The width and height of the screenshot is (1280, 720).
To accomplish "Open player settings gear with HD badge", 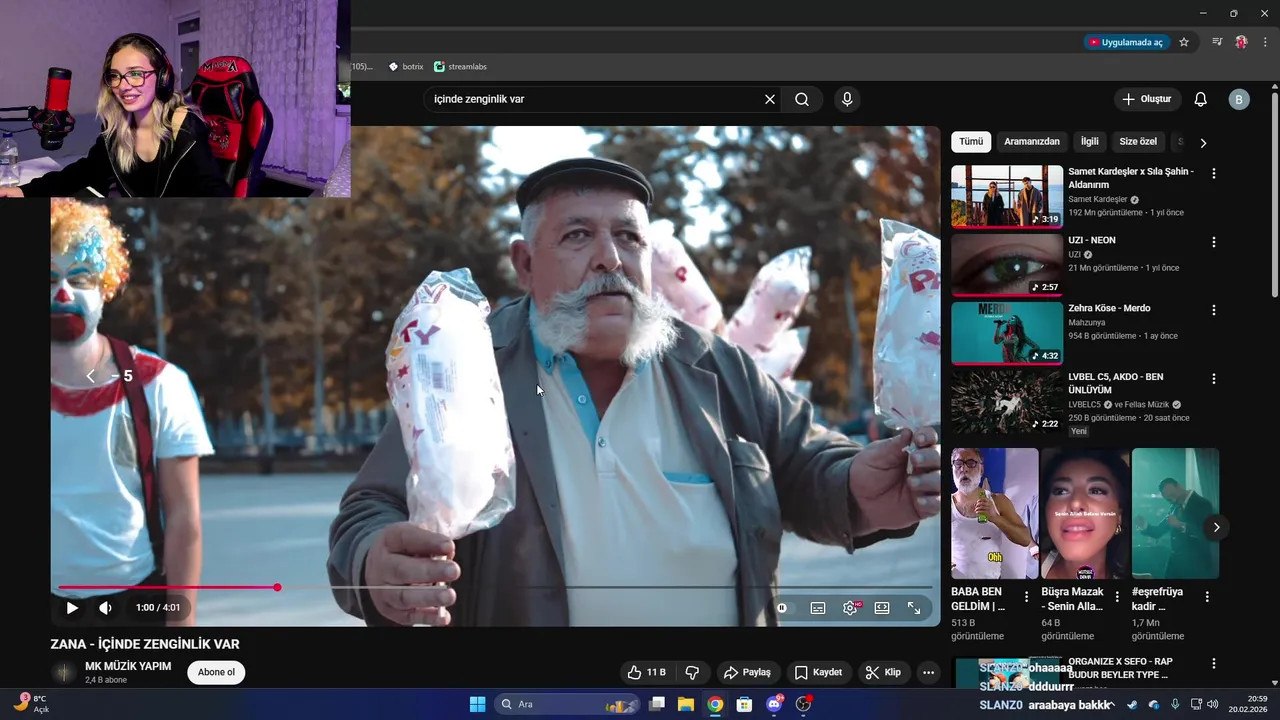I will (850, 608).
